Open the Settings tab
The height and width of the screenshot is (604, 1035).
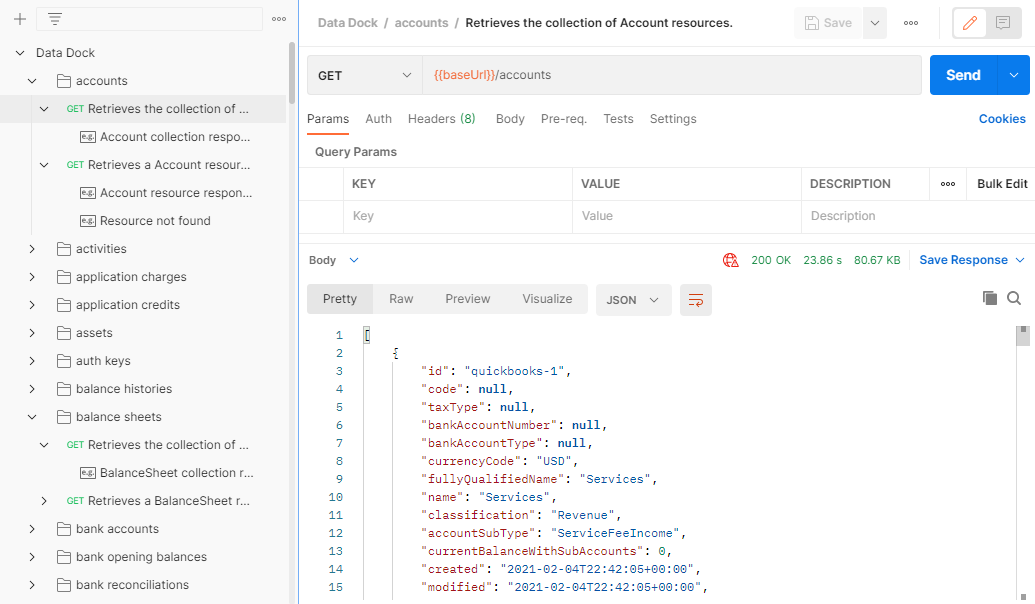point(673,119)
